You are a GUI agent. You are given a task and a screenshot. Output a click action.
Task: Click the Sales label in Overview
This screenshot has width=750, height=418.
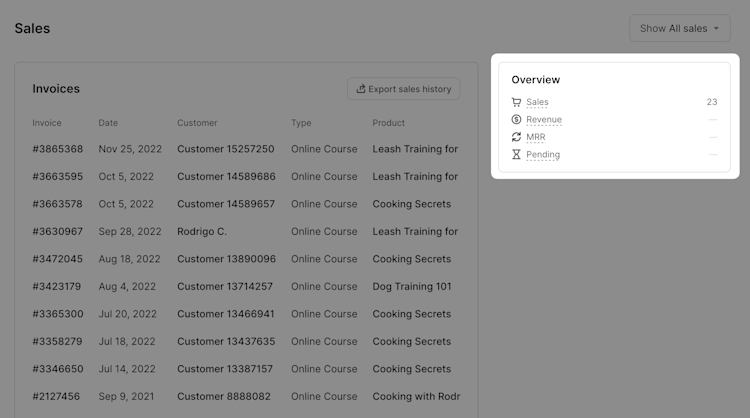(x=537, y=102)
